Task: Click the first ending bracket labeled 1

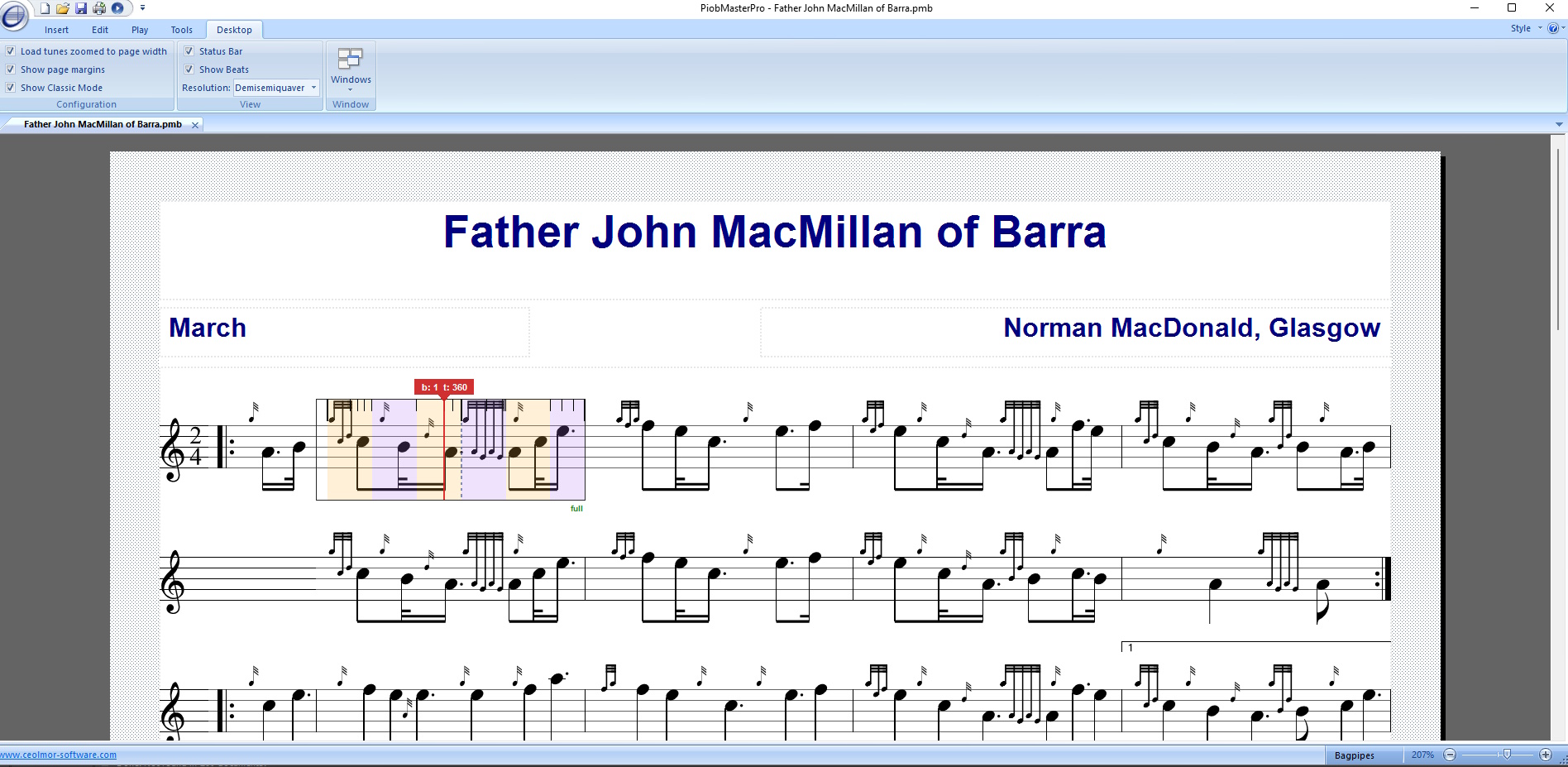Action: tap(1256, 647)
